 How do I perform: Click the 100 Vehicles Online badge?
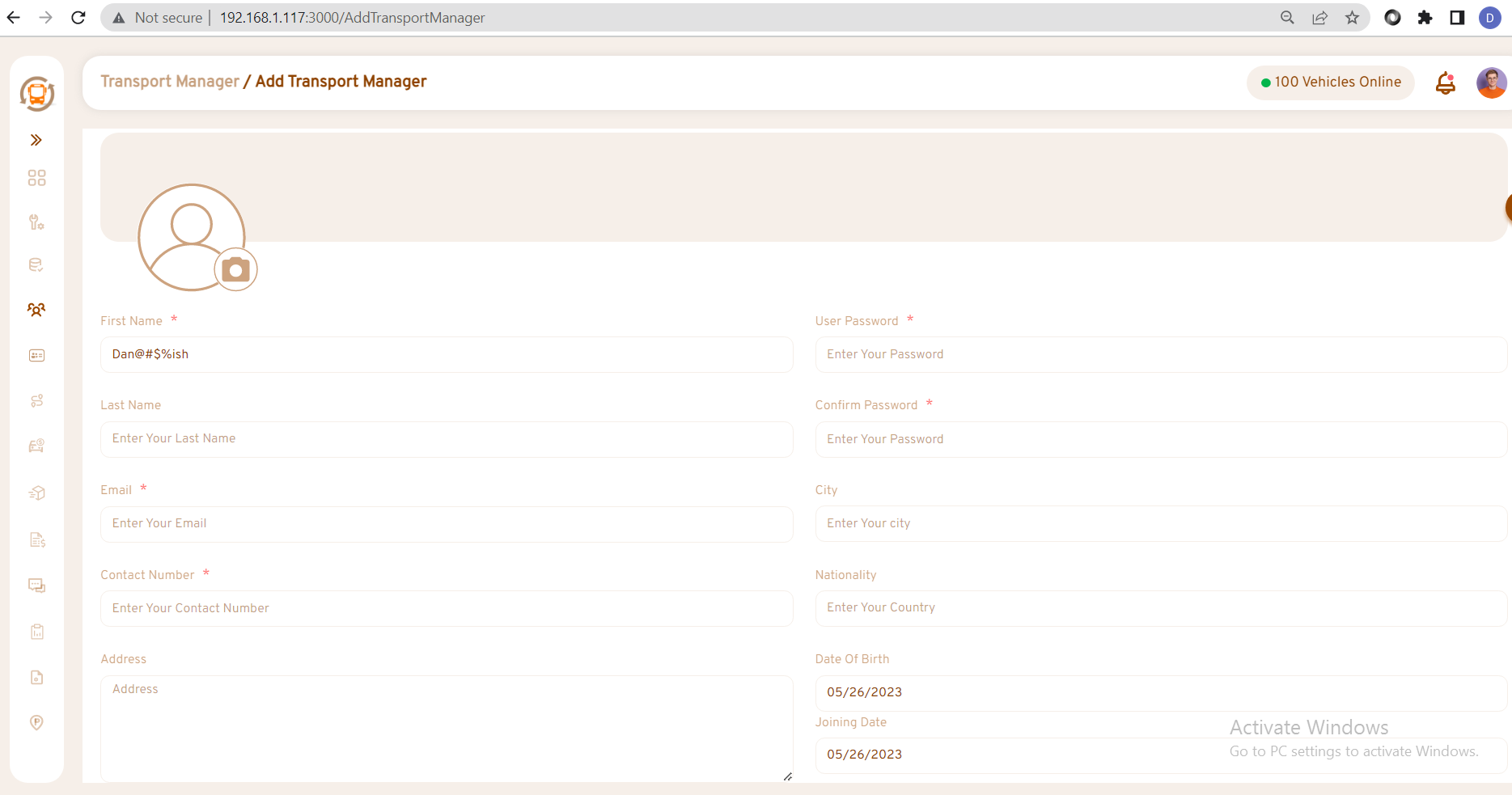point(1330,82)
